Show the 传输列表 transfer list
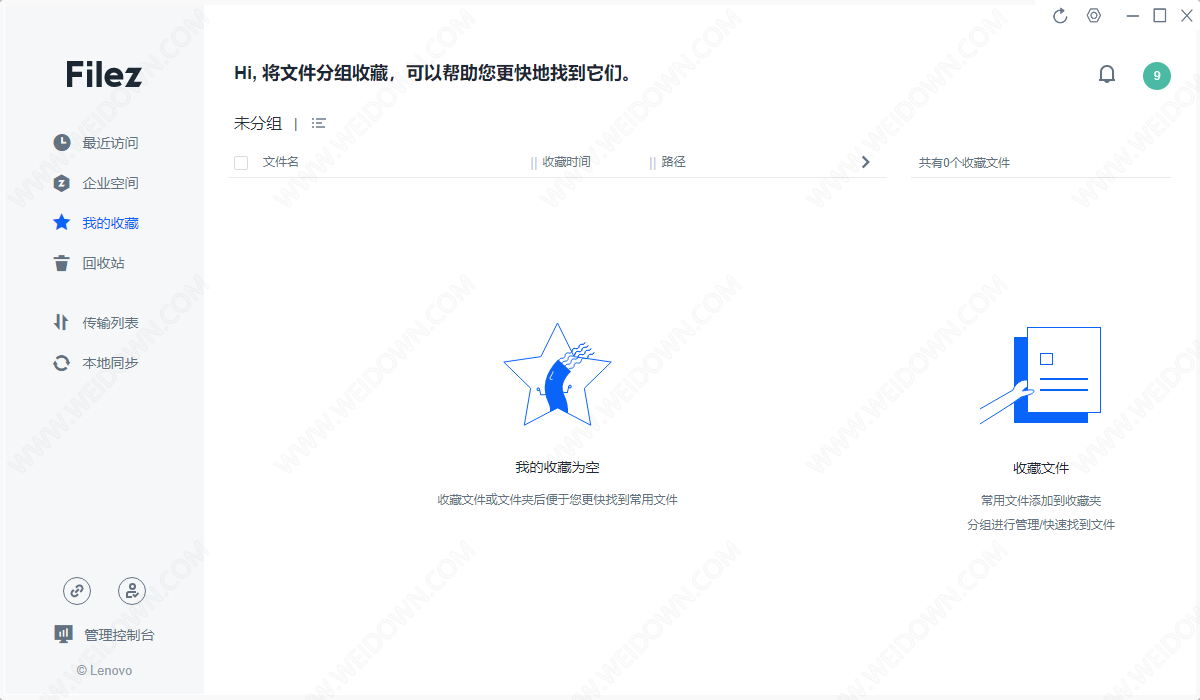Viewport: 1200px width, 700px height. [110, 323]
